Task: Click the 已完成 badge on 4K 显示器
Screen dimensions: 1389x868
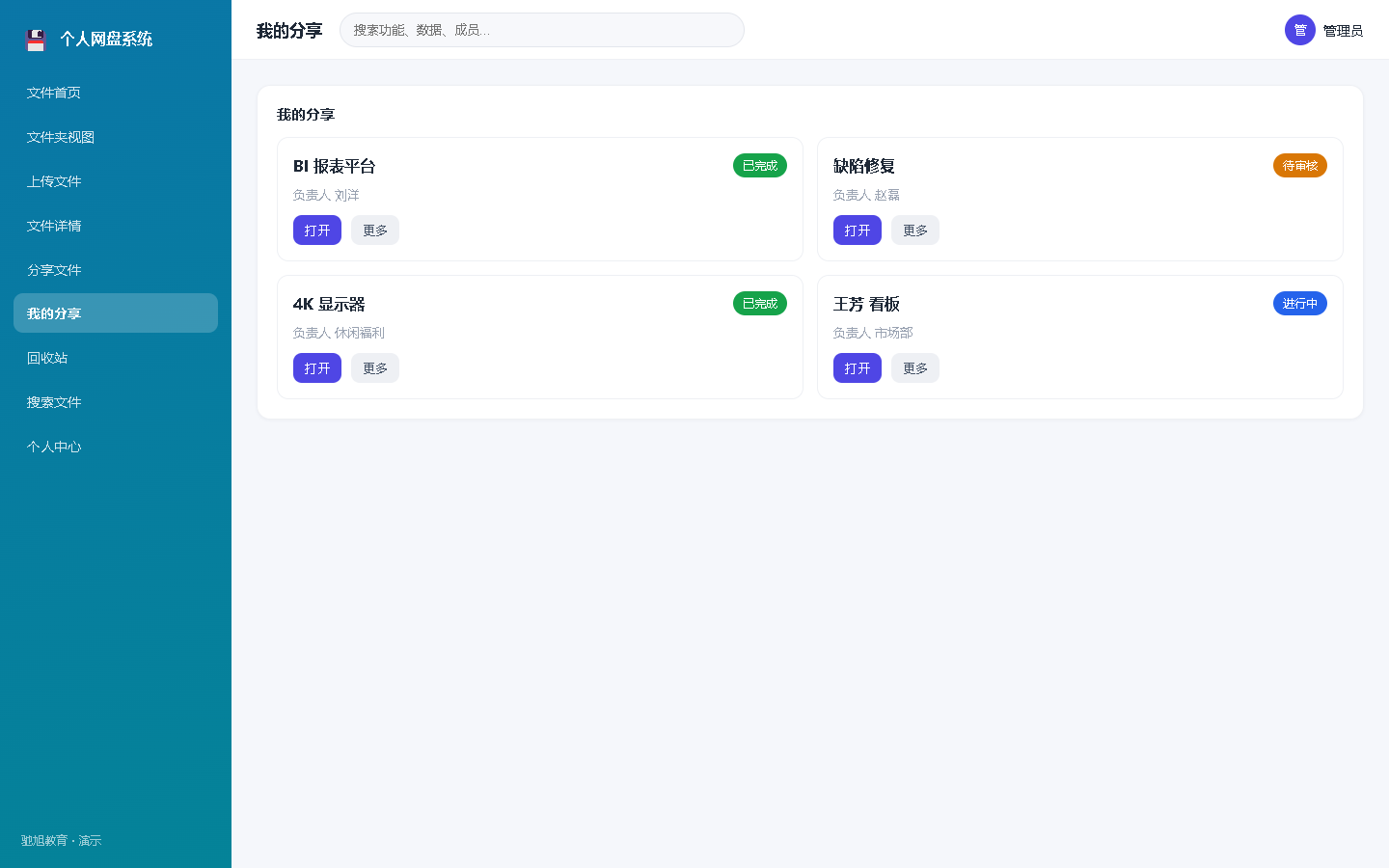Action: pos(760,304)
